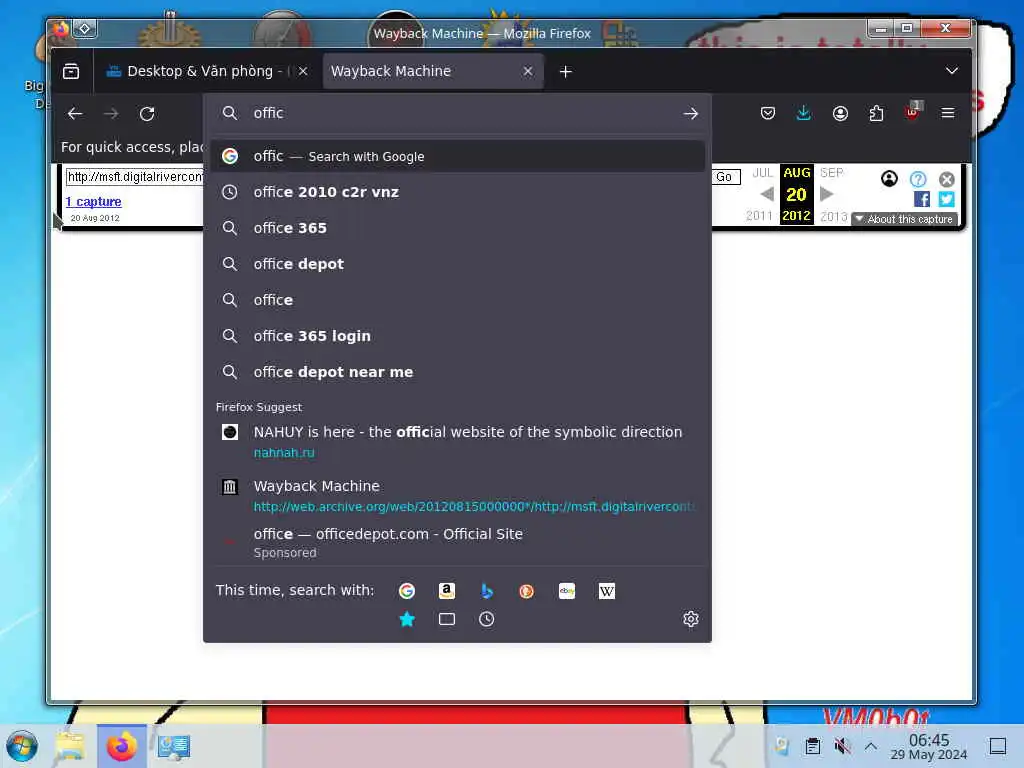Search this time with Google icon
Screen dimensions: 1024x768
[x=407, y=591]
